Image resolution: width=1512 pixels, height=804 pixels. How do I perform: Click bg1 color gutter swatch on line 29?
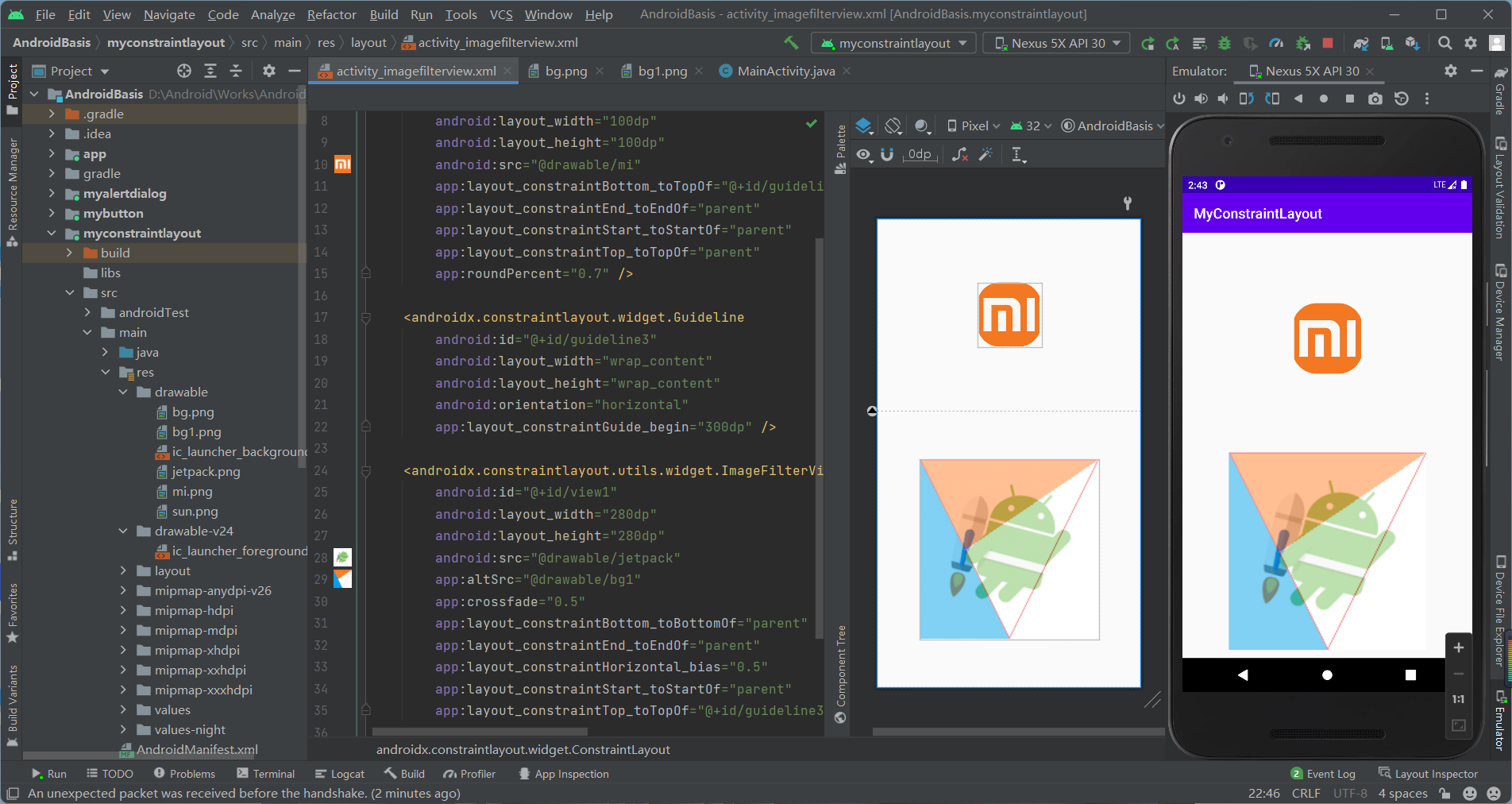pyautogui.click(x=343, y=579)
